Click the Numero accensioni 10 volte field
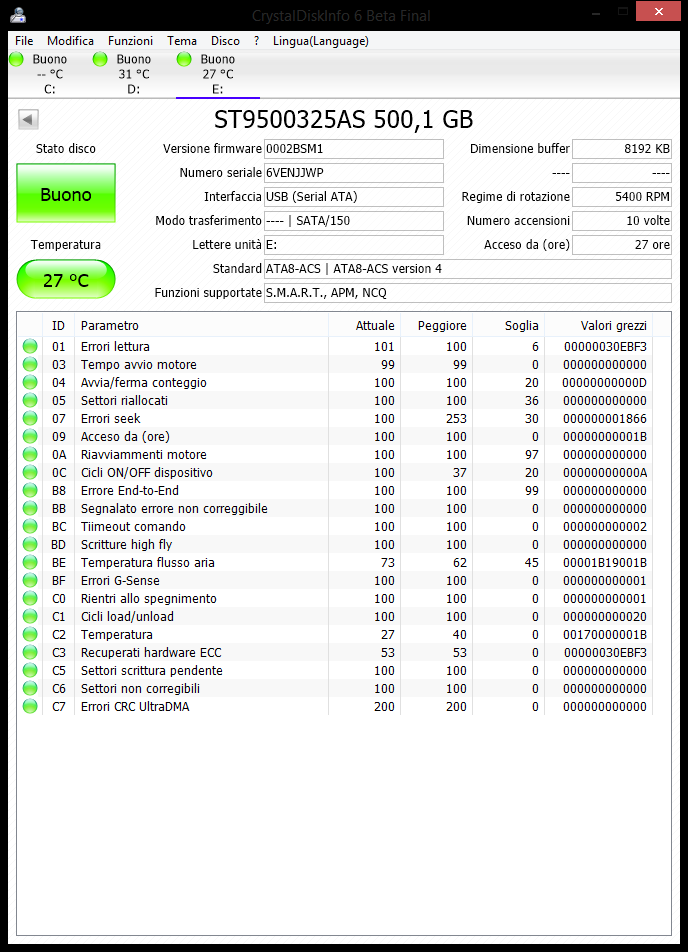This screenshot has height=952, width=688. 622,220
